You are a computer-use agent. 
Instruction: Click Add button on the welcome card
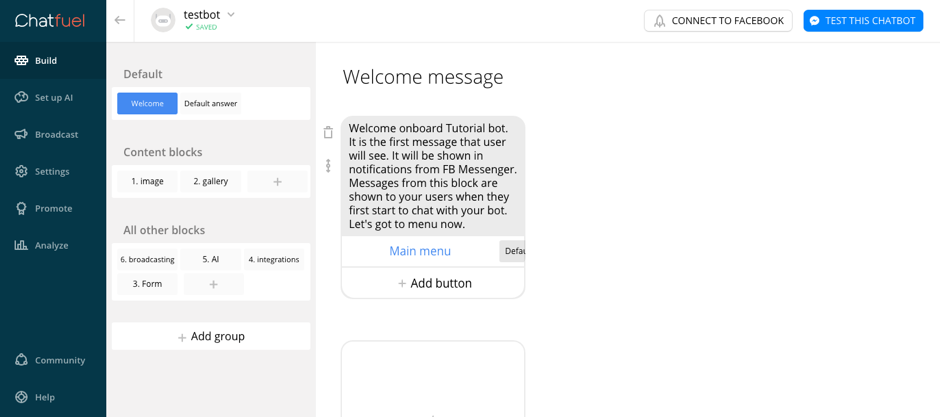click(x=433, y=283)
